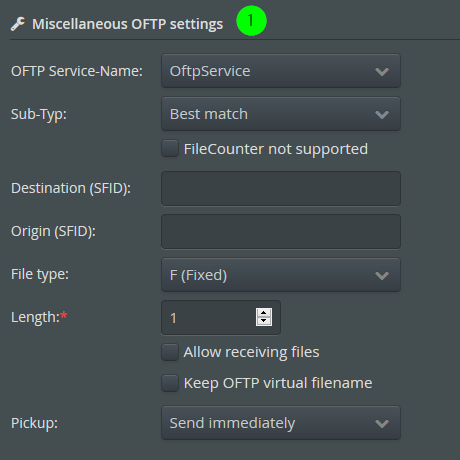Open the F (Fixed) file type dropdown
The width and height of the screenshot is (460, 460).
click(x=281, y=275)
